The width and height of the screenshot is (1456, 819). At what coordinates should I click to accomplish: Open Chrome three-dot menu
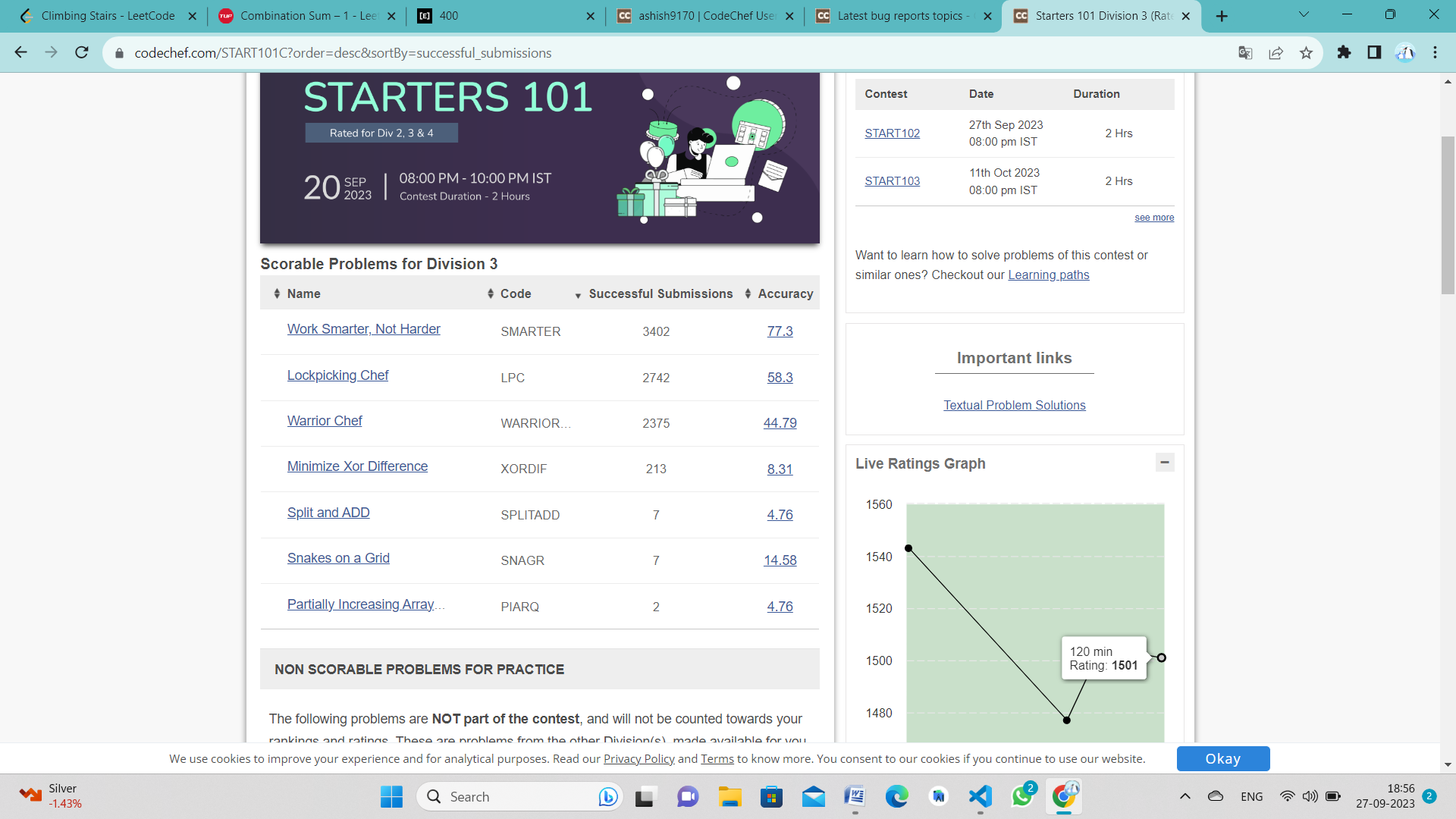click(1435, 52)
